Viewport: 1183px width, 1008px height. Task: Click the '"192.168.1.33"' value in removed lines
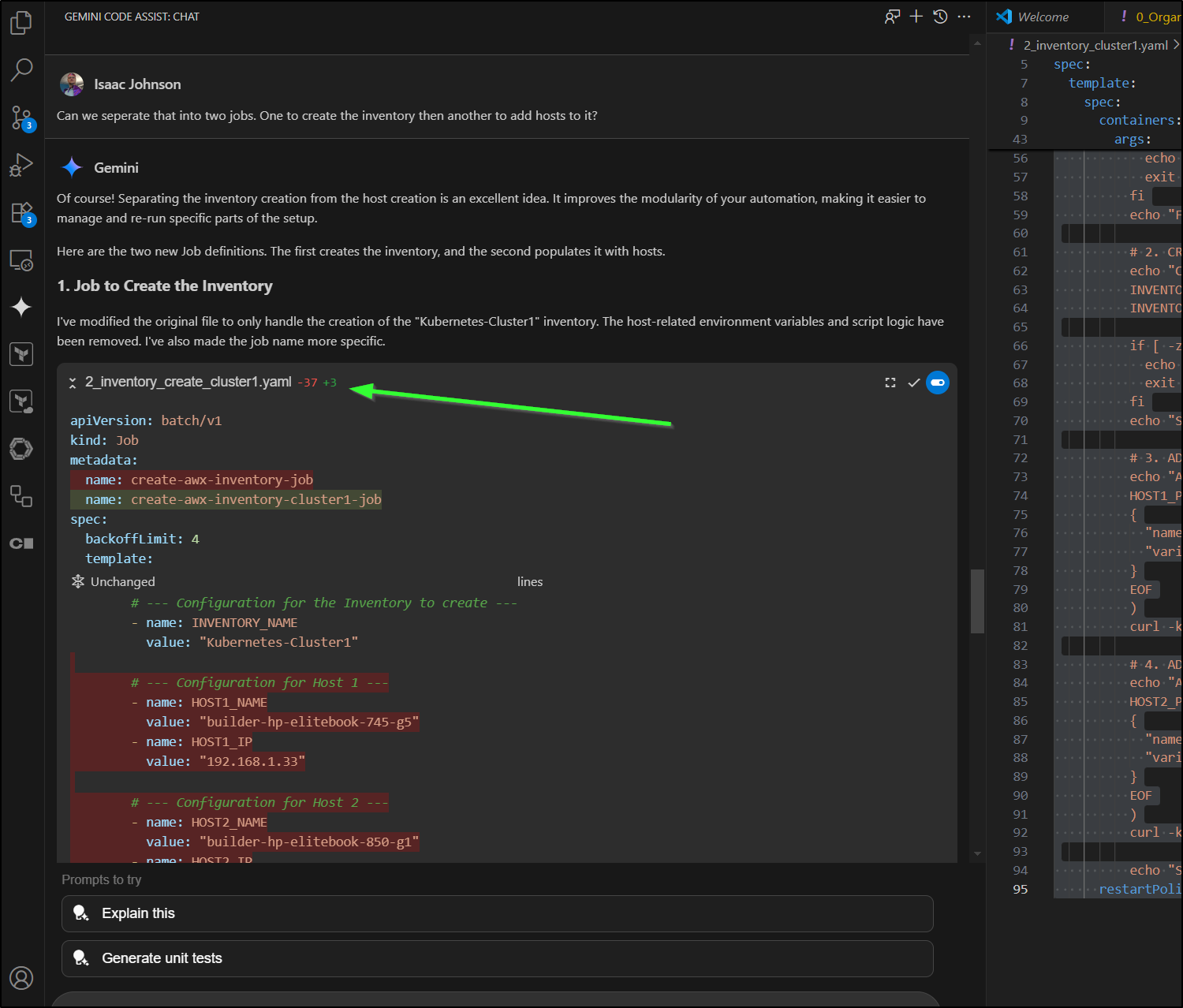coord(252,761)
